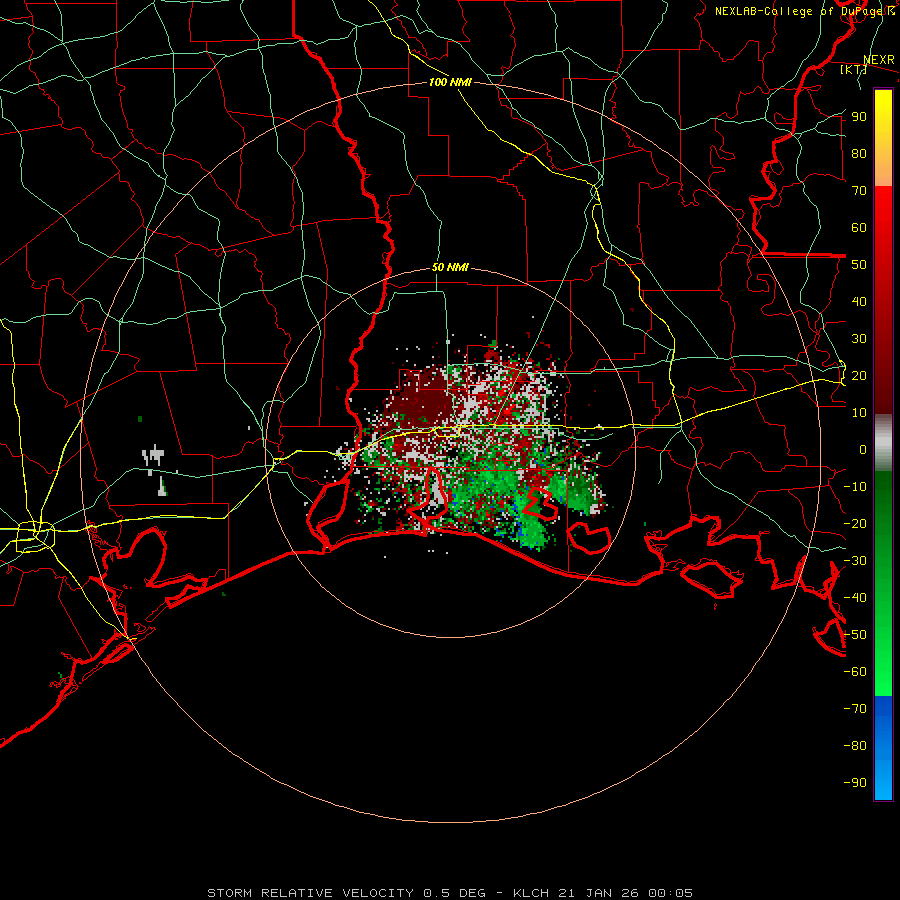Click the Storm Relative Velocity KLCH caption
This screenshot has height=900, width=900.
tap(449, 893)
